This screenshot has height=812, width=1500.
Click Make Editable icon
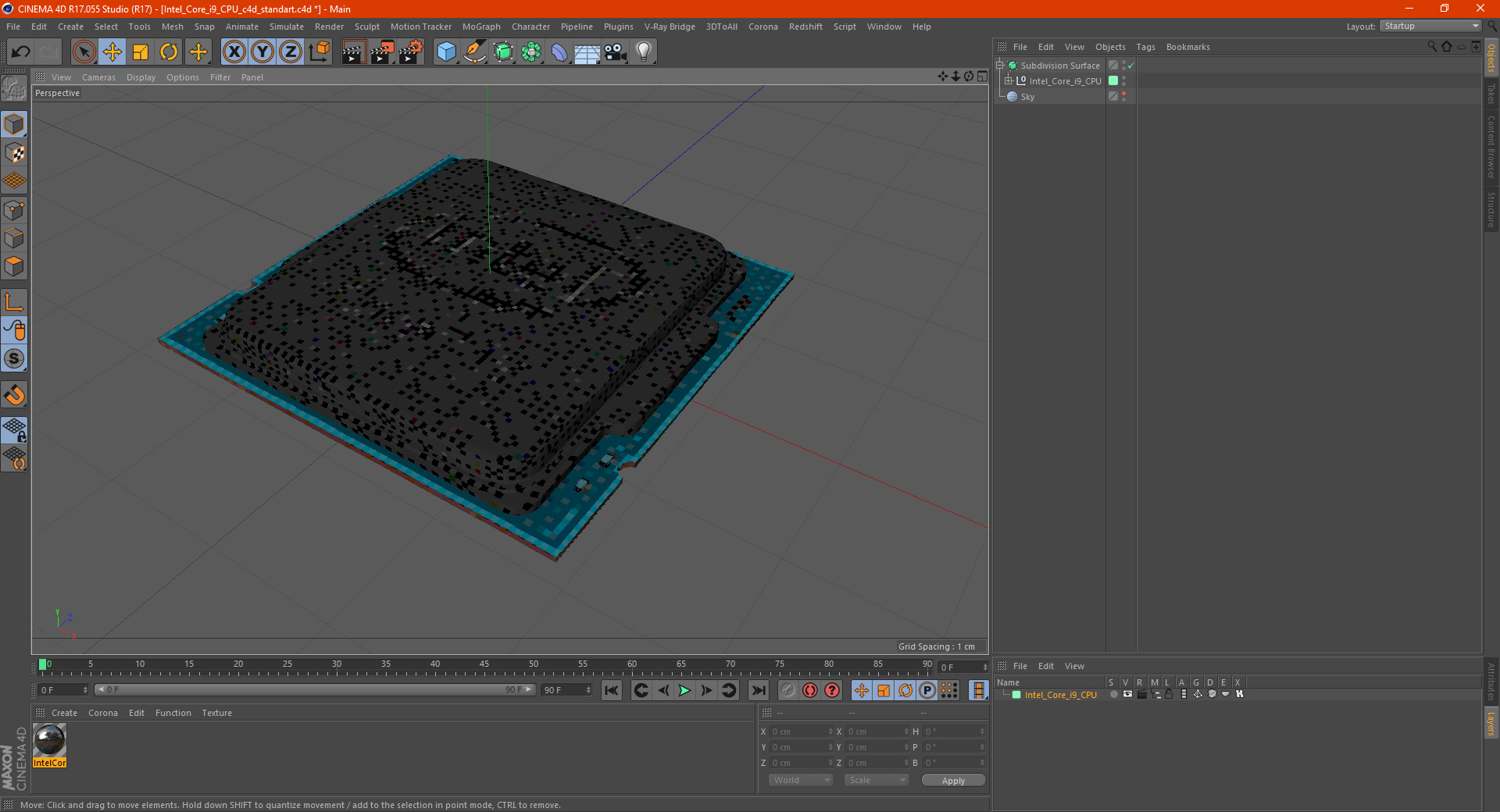pyautogui.click(x=14, y=89)
